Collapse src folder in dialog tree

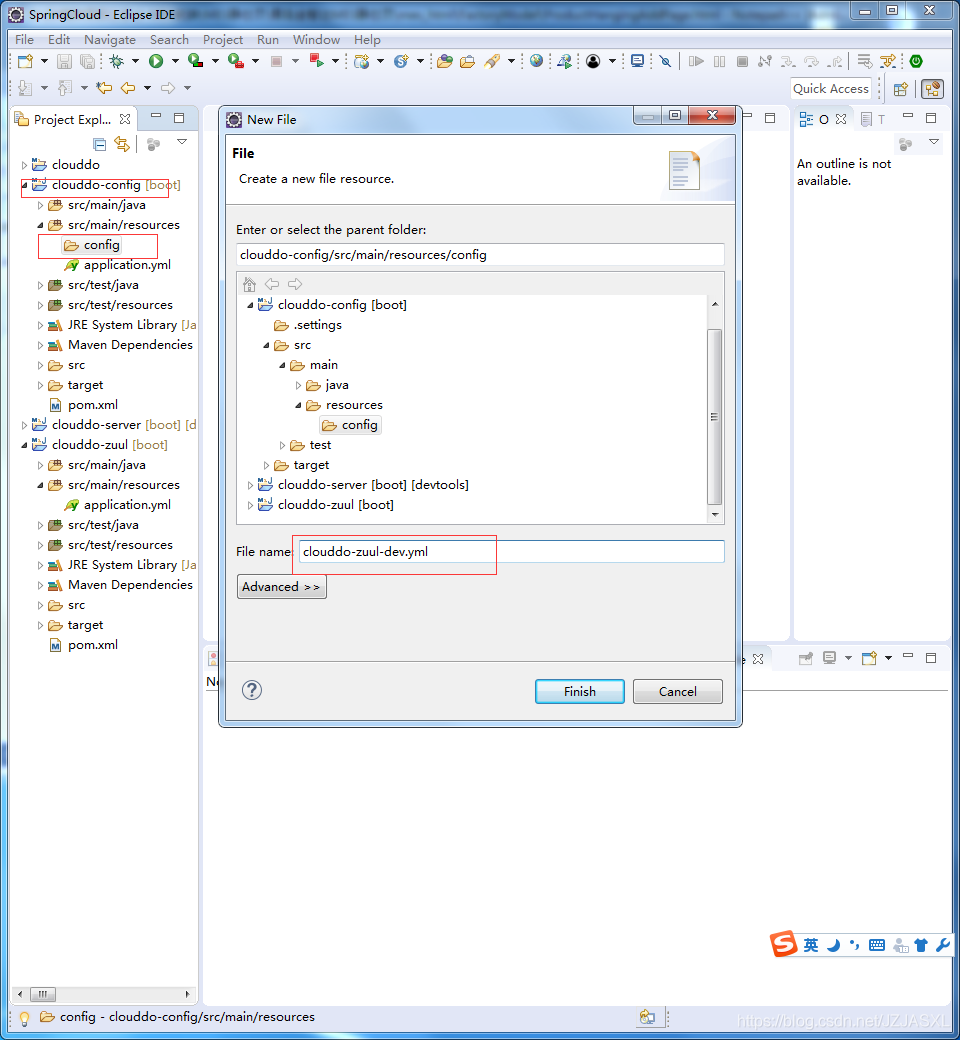click(266, 346)
